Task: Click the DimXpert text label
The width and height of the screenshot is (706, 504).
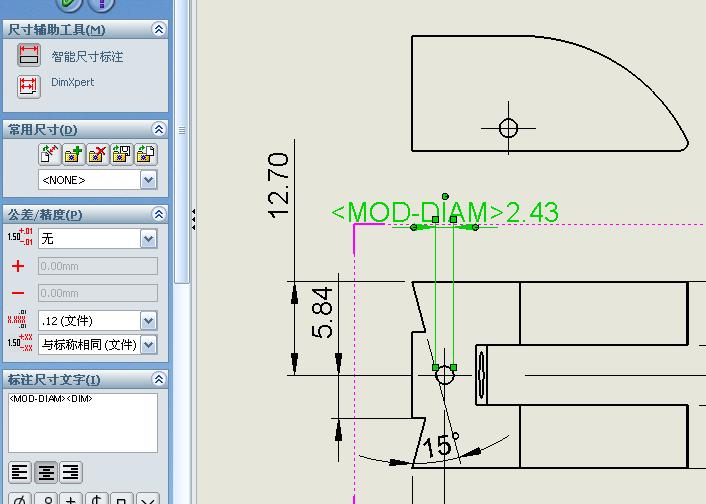Action: point(72,82)
